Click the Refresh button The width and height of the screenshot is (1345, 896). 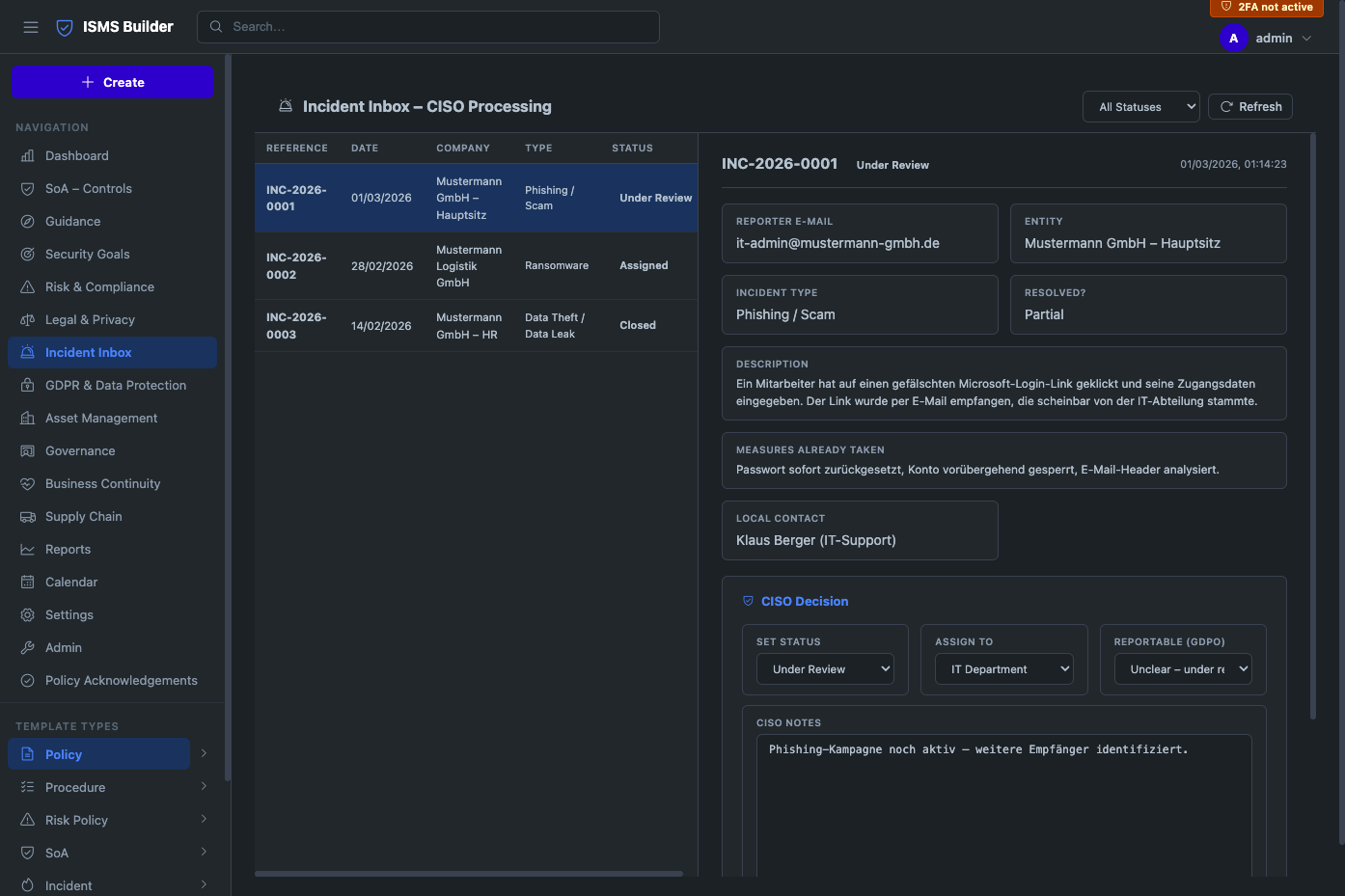pos(1250,107)
